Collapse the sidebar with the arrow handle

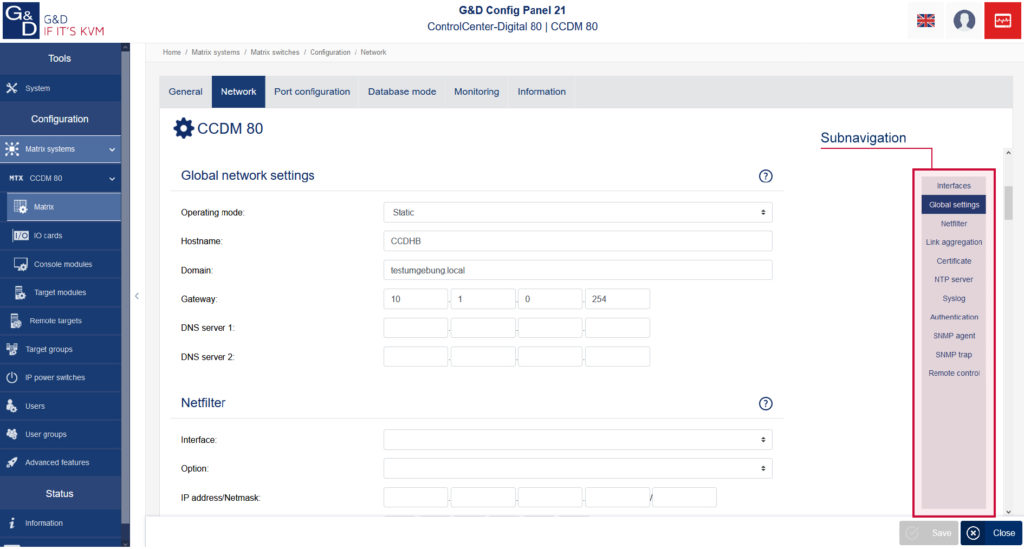(x=136, y=296)
